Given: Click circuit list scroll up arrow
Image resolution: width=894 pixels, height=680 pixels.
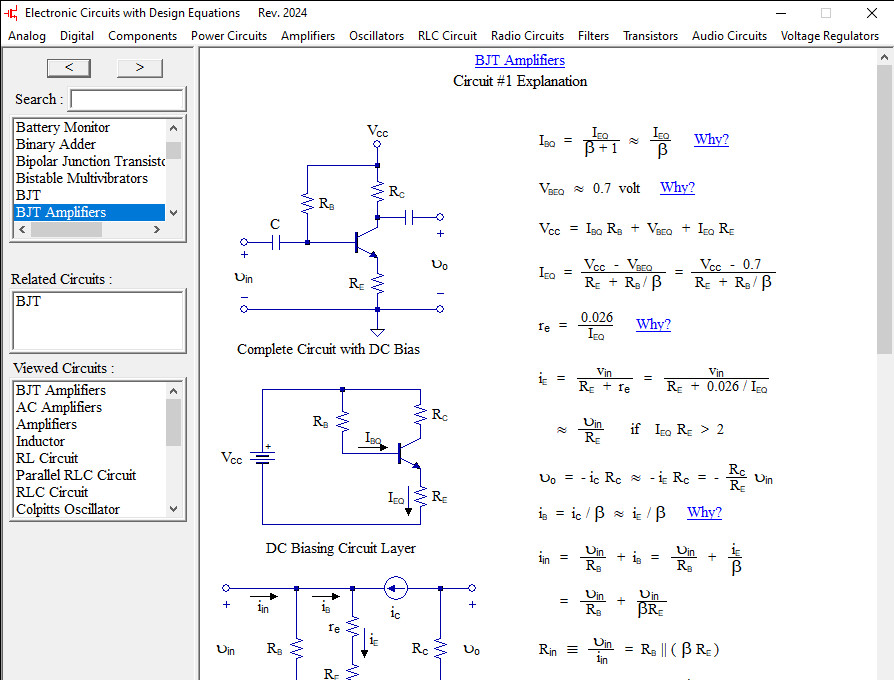Looking at the screenshot, I should point(174,128).
